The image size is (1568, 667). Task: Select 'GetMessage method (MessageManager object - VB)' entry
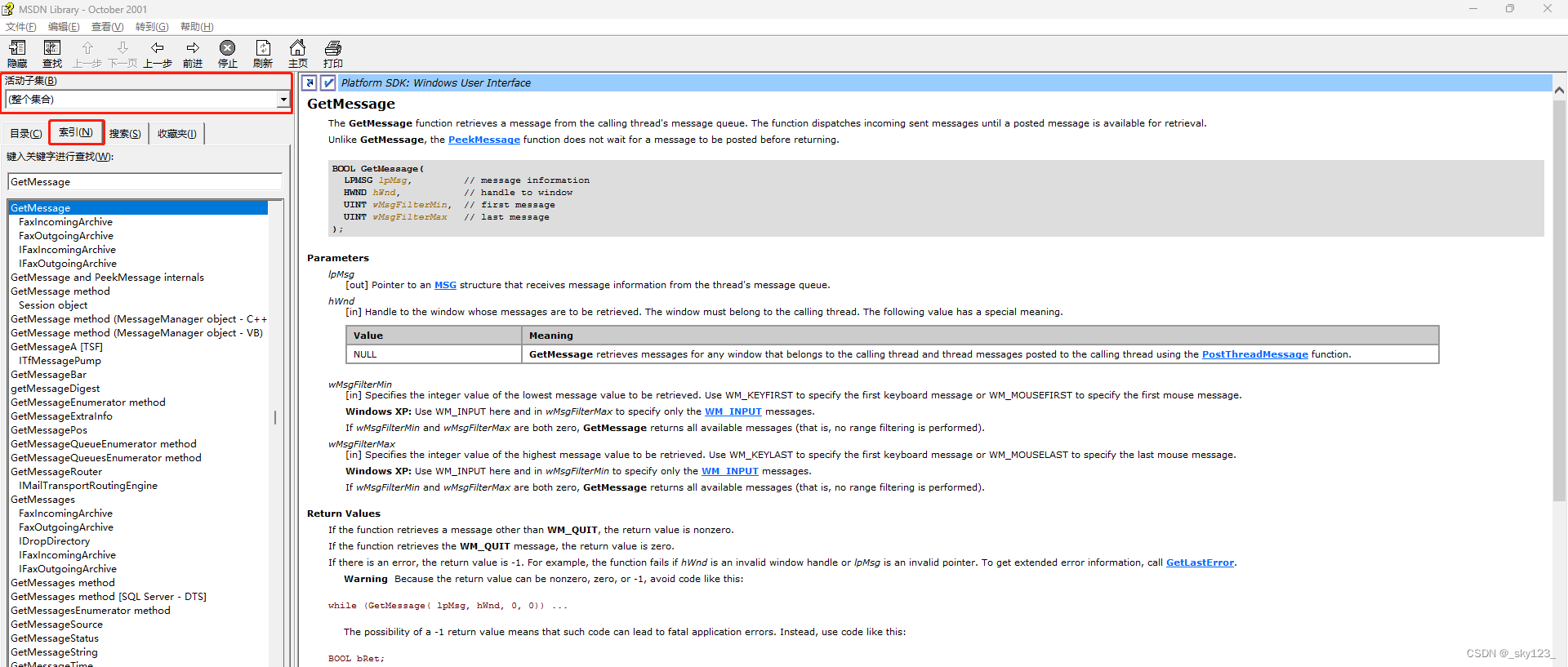tap(136, 333)
